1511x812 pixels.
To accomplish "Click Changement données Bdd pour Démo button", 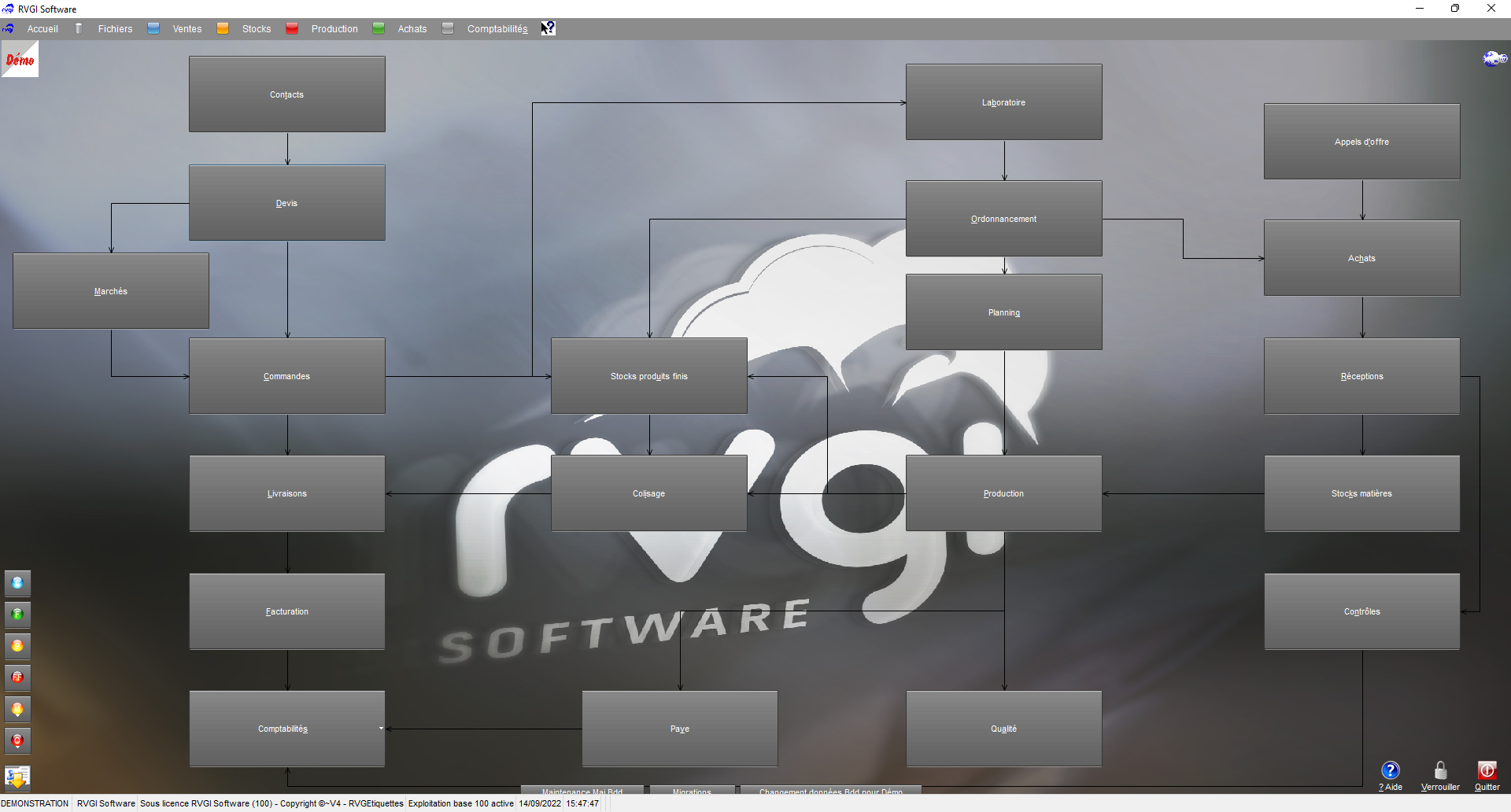I will 830,790.
